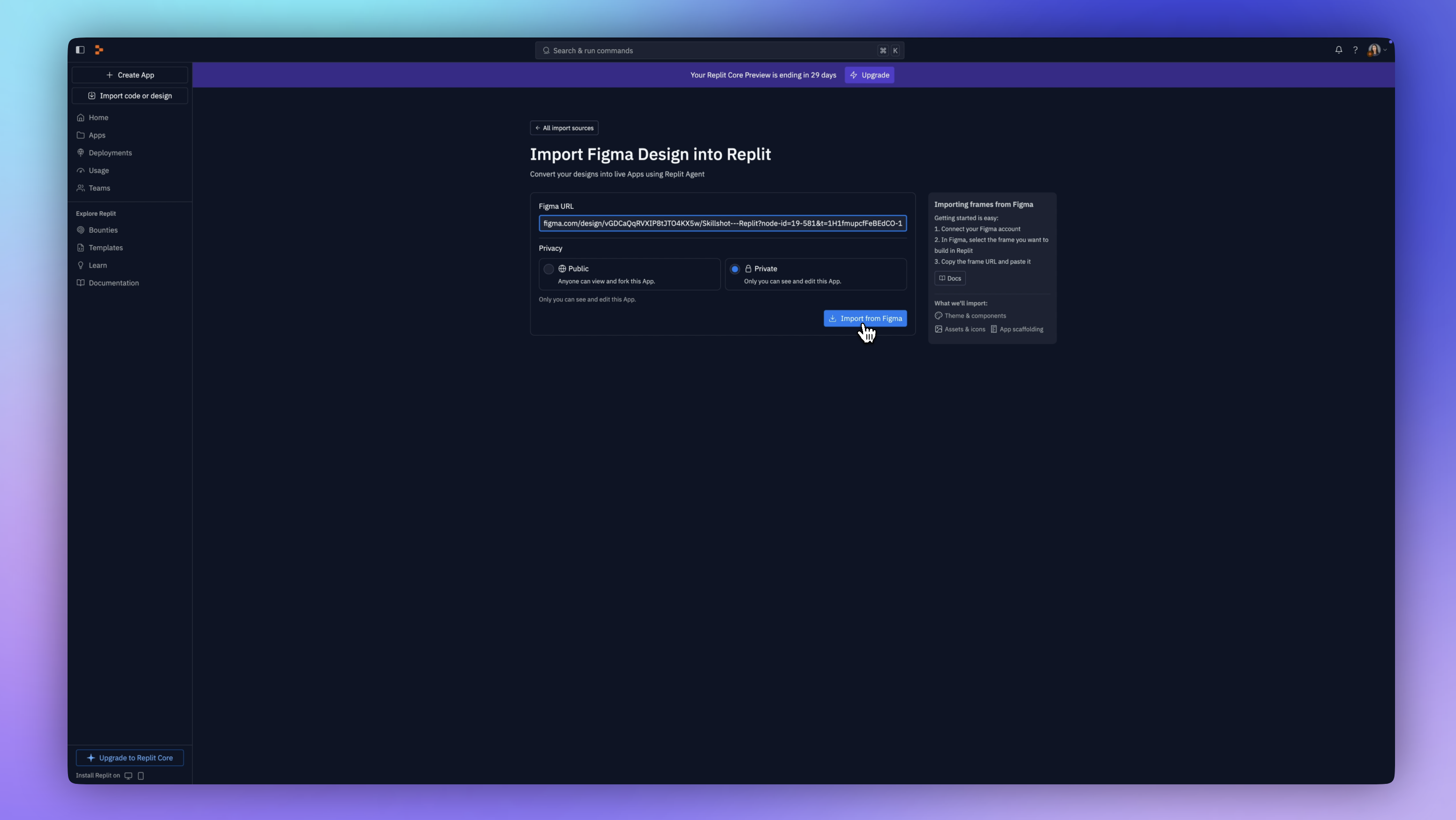The height and width of the screenshot is (820, 1456).
Task: Click the Deployments icon in sidebar
Action: point(81,152)
